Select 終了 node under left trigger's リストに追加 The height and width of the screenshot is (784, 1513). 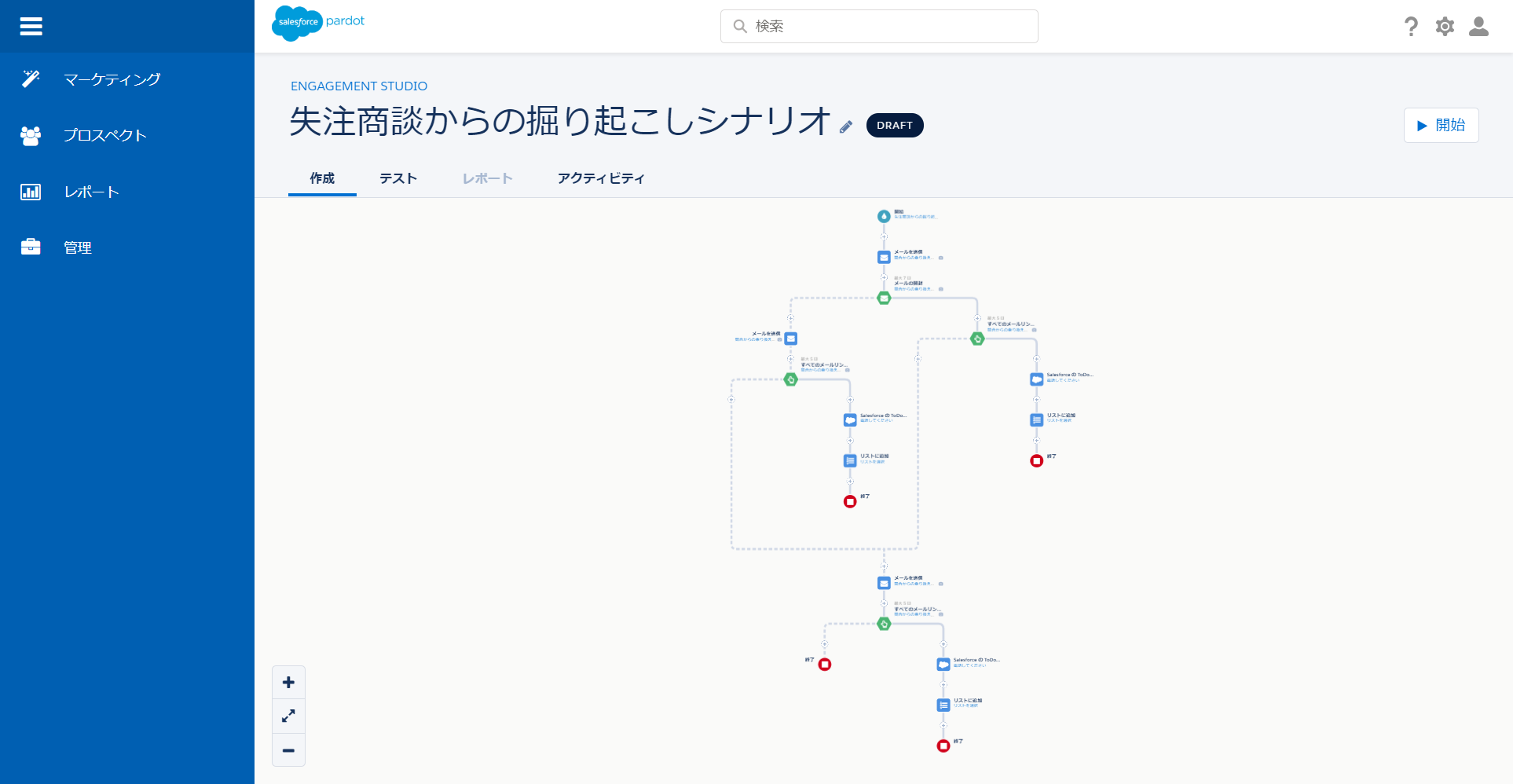click(x=850, y=501)
